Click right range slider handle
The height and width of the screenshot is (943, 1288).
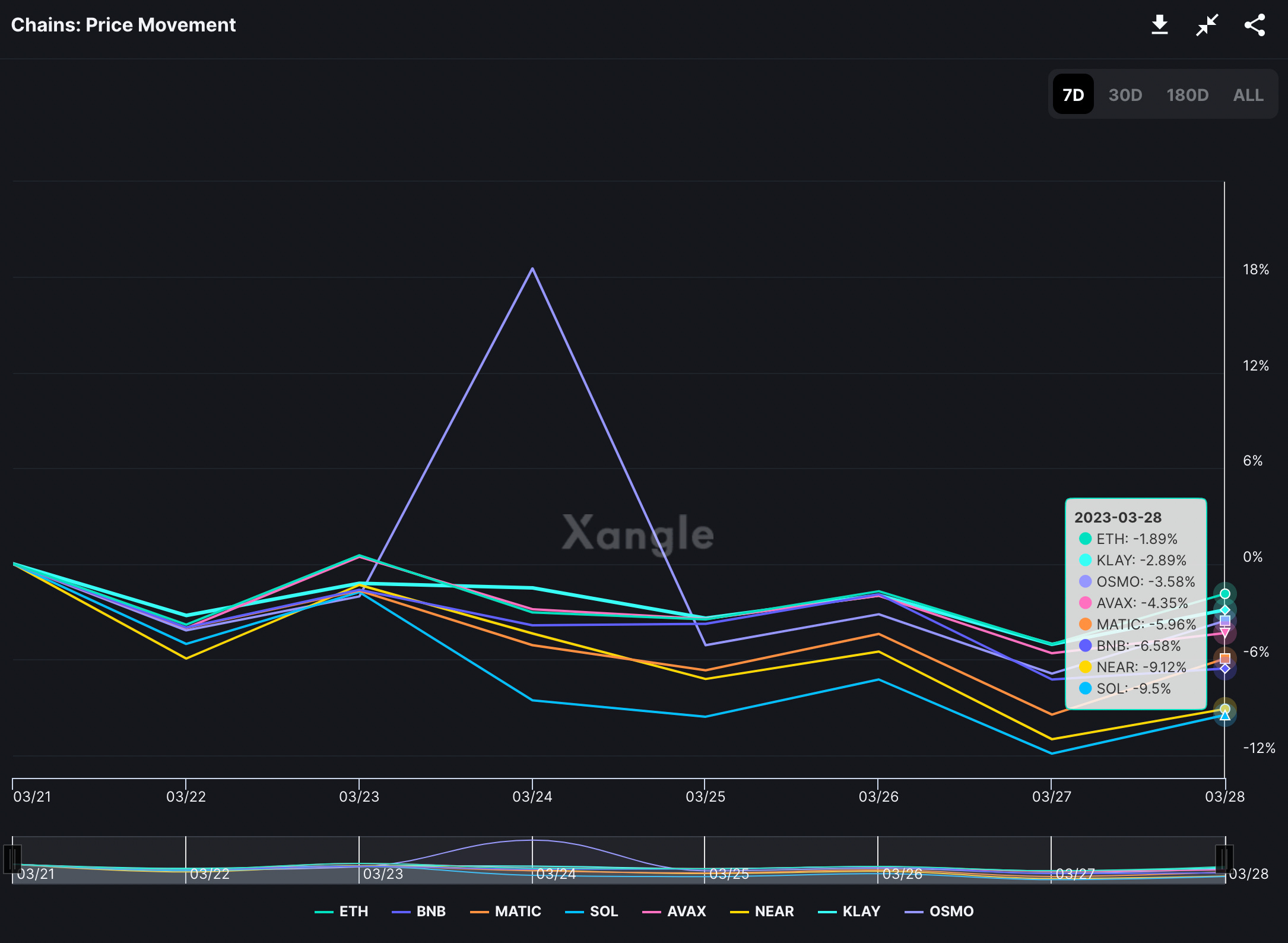[x=1224, y=859]
